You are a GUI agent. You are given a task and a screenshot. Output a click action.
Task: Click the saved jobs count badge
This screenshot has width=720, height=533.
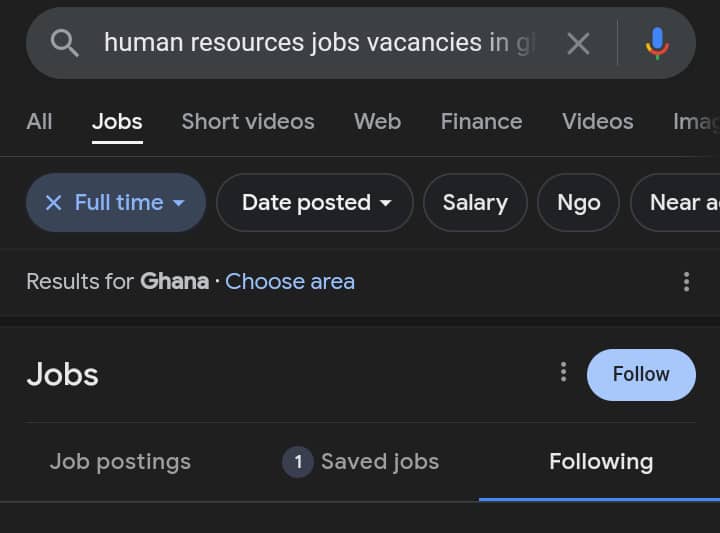(x=297, y=462)
